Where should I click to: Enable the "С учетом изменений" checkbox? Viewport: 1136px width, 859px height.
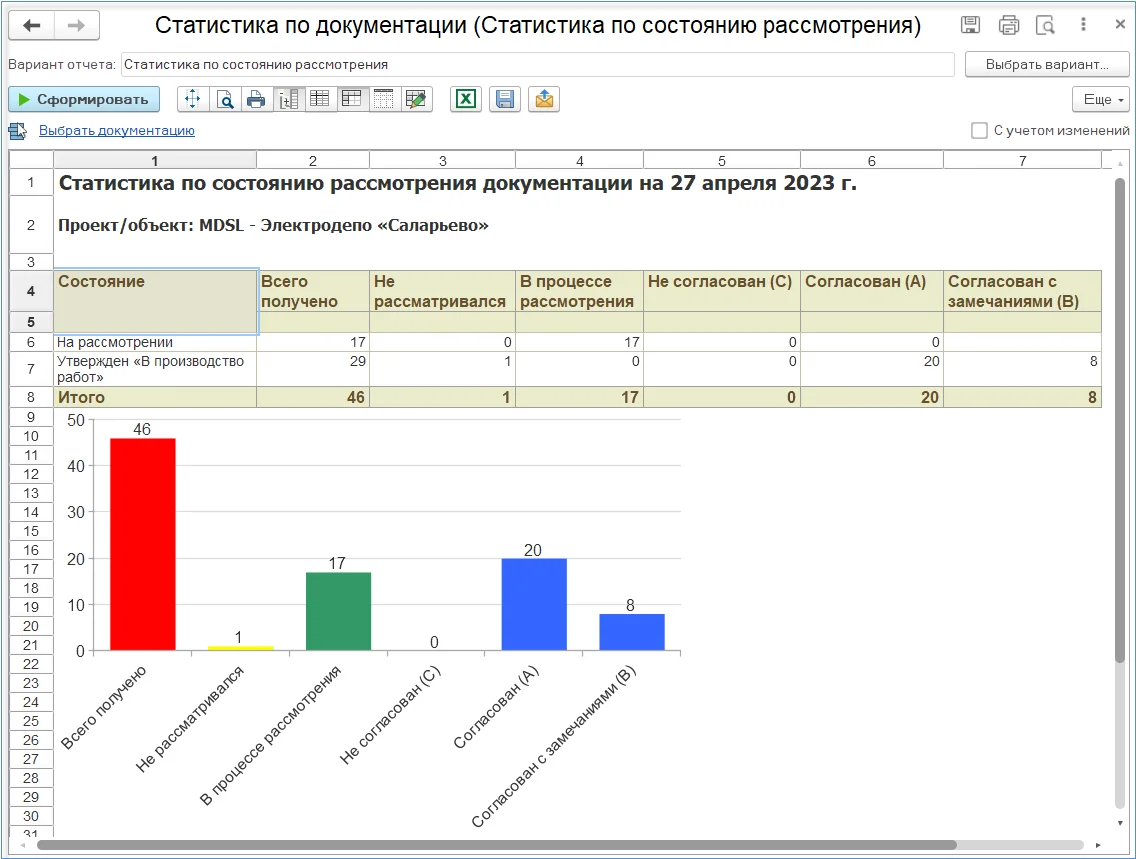pyautogui.click(x=980, y=131)
